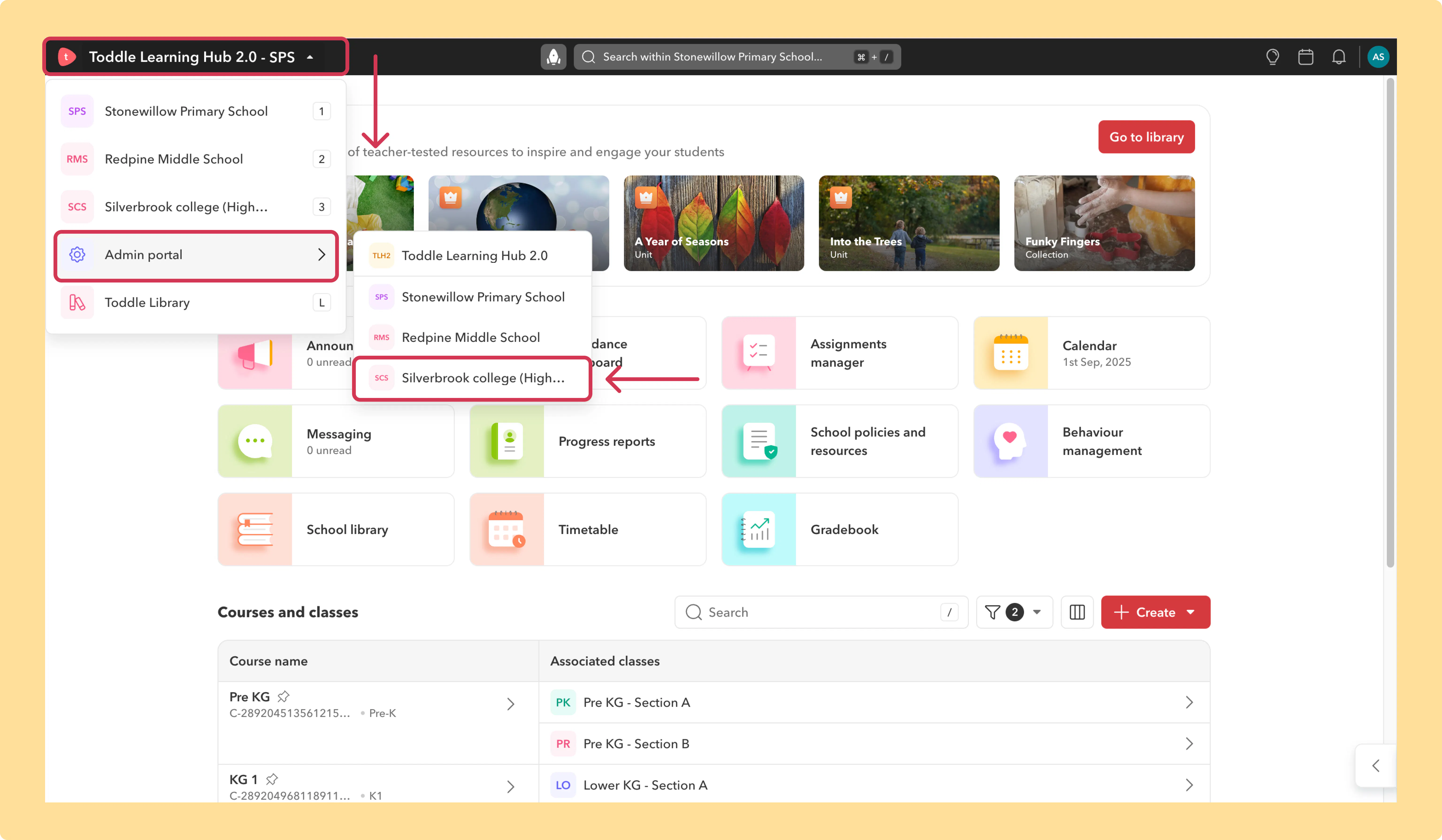
Task: Open the globe resource thumbnail
Action: click(x=518, y=204)
